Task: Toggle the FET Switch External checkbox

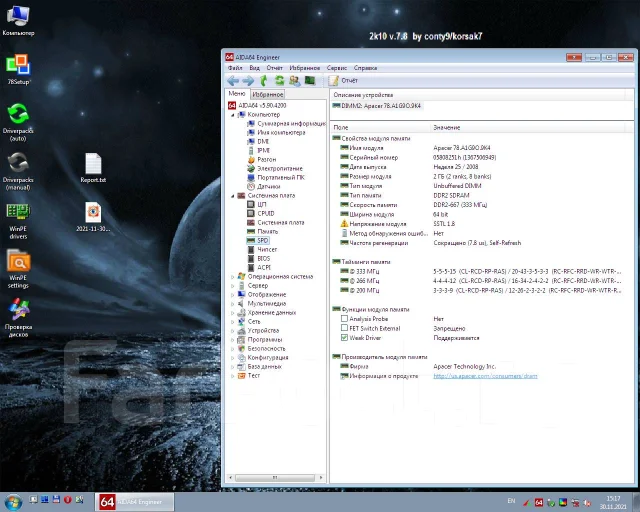Action: pyautogui.click(x=344, y=328)
